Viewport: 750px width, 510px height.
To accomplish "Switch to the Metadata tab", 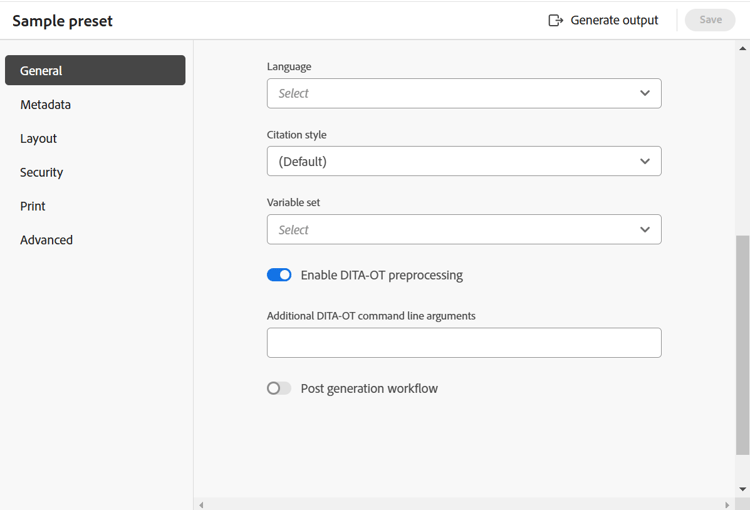I will [45, 104].
